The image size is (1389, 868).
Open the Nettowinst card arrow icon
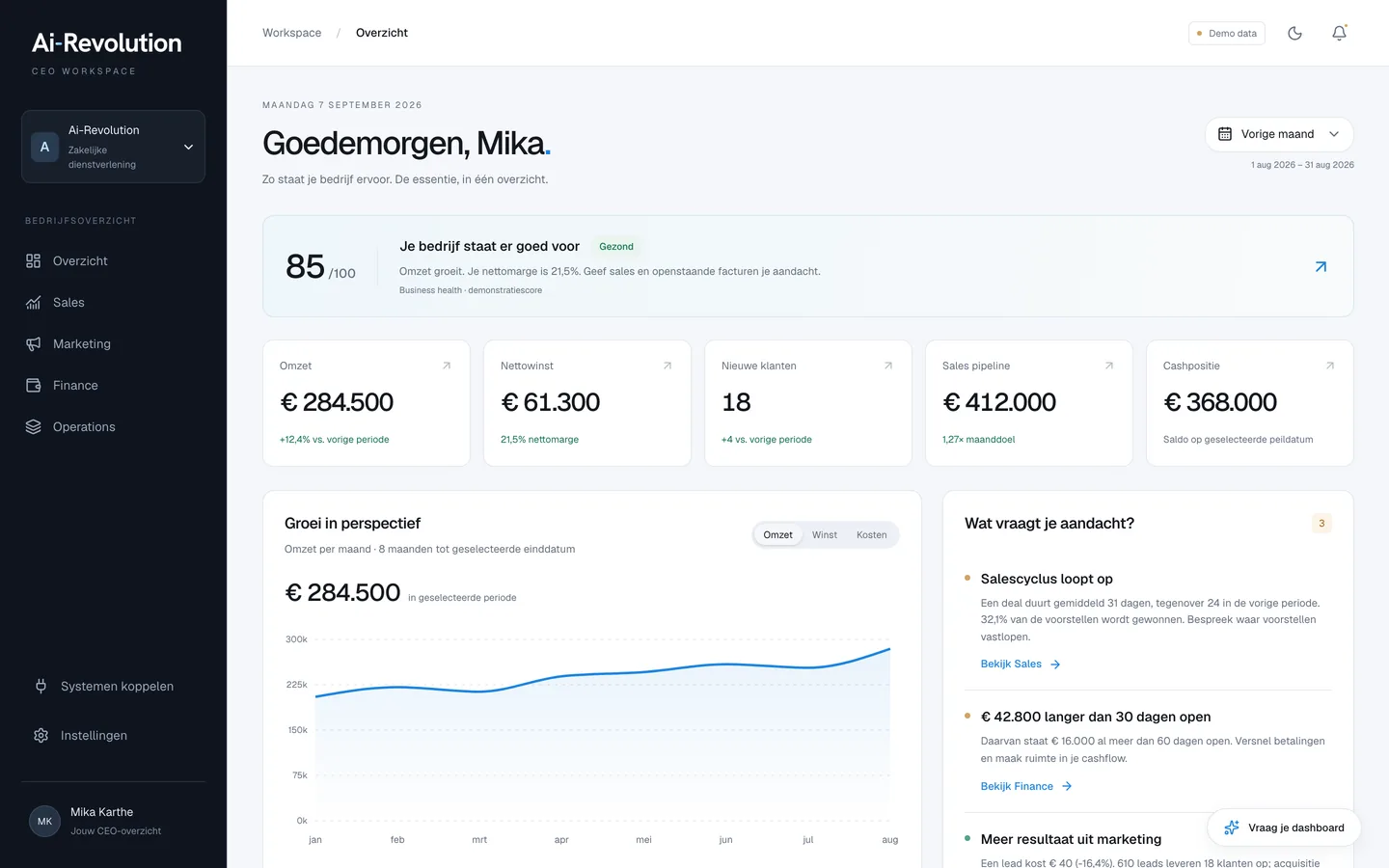click(667, 366)
